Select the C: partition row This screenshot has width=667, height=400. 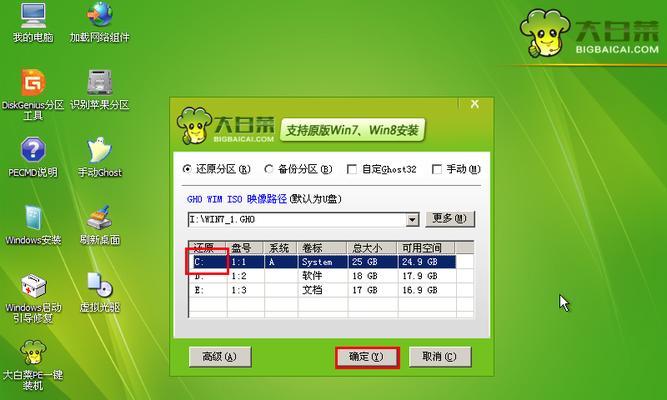(322, 262)
